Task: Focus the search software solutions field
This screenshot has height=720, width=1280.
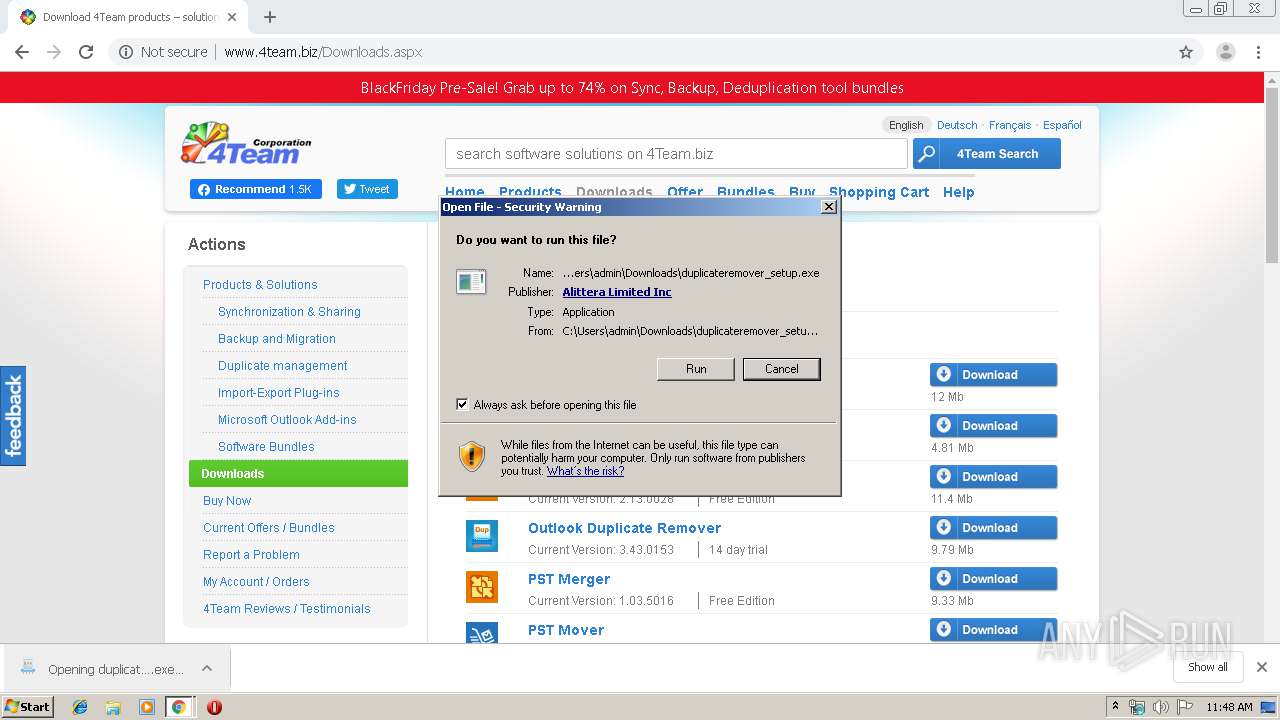Action: (x=676, y=154)
